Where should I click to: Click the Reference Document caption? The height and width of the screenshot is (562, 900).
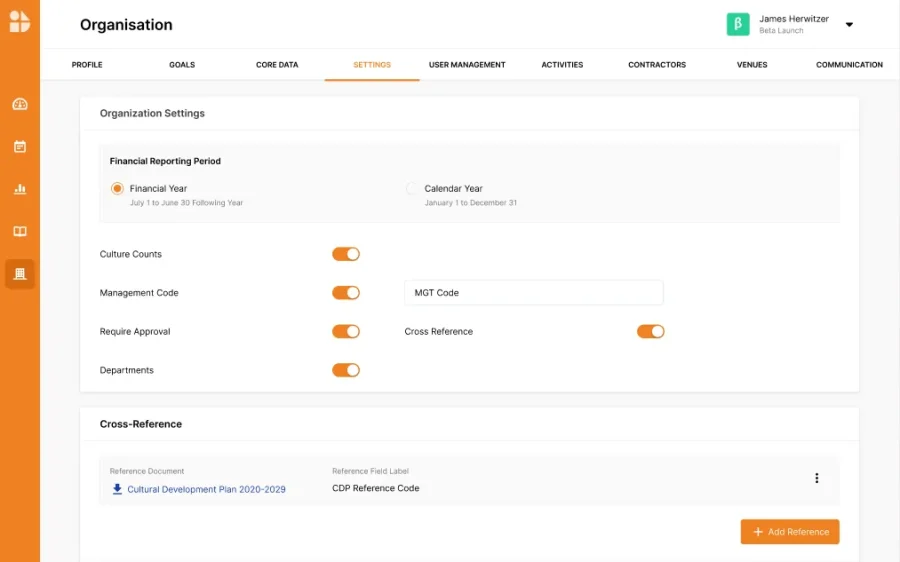147,471
